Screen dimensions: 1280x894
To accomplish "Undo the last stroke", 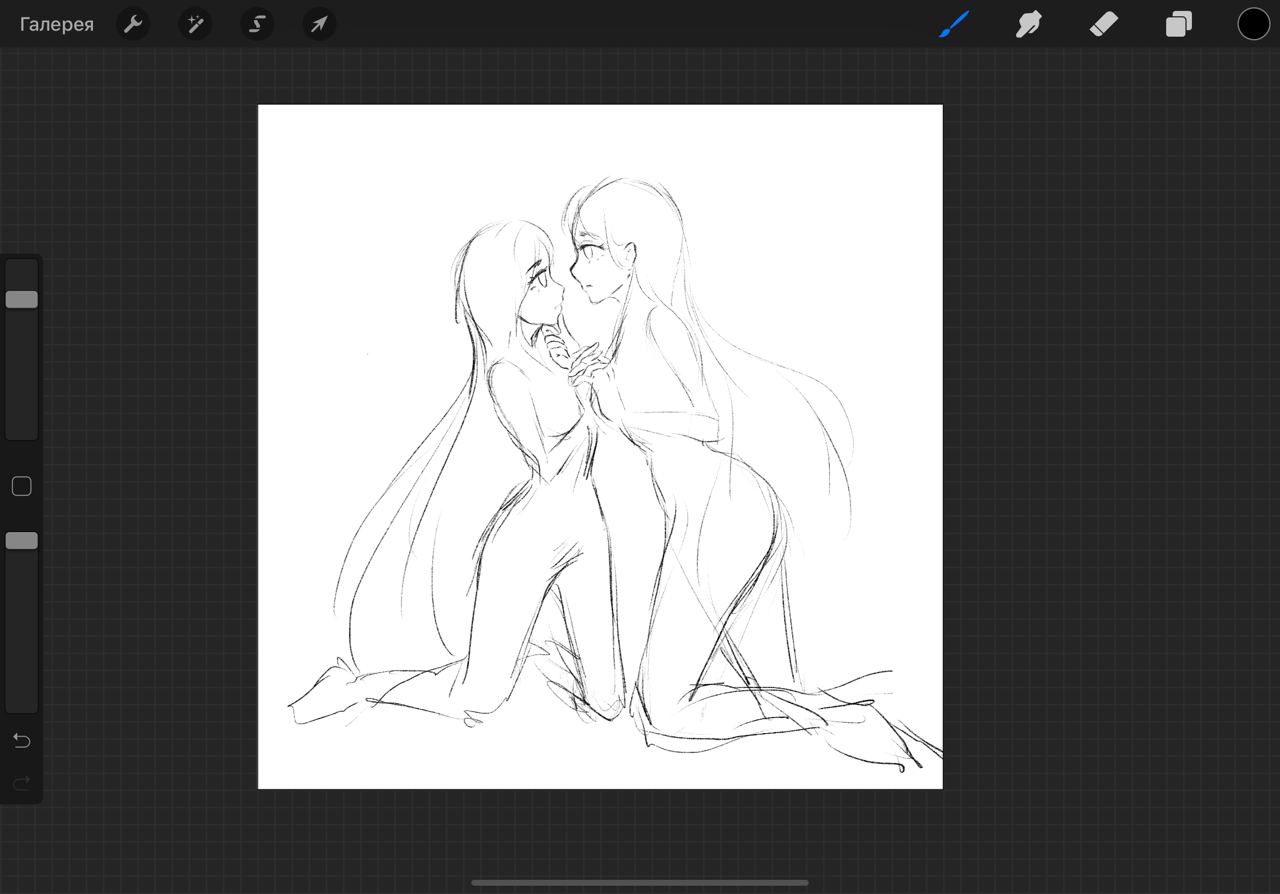I will tap(22, 741).
